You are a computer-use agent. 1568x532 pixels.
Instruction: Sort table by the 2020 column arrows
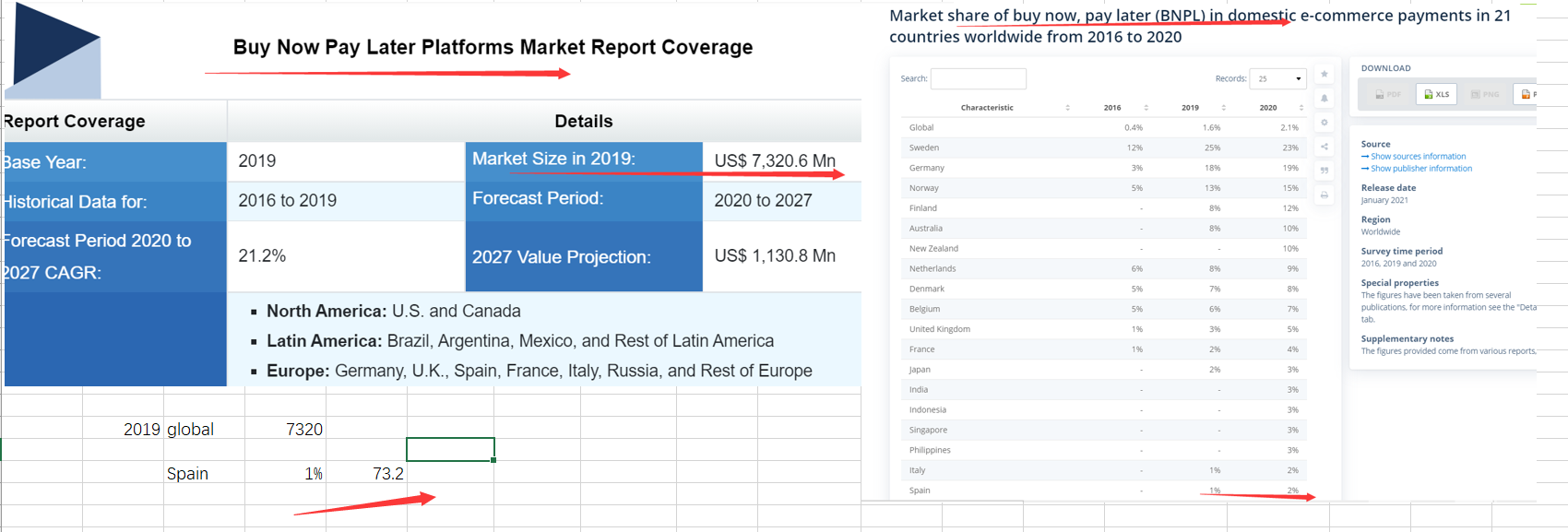point(1301,108)
